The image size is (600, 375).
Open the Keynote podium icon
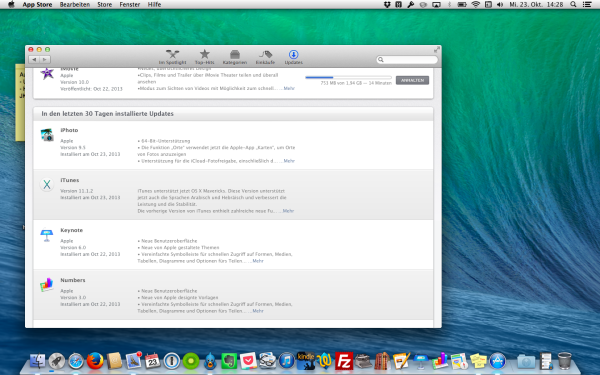(x=47, y=235)
